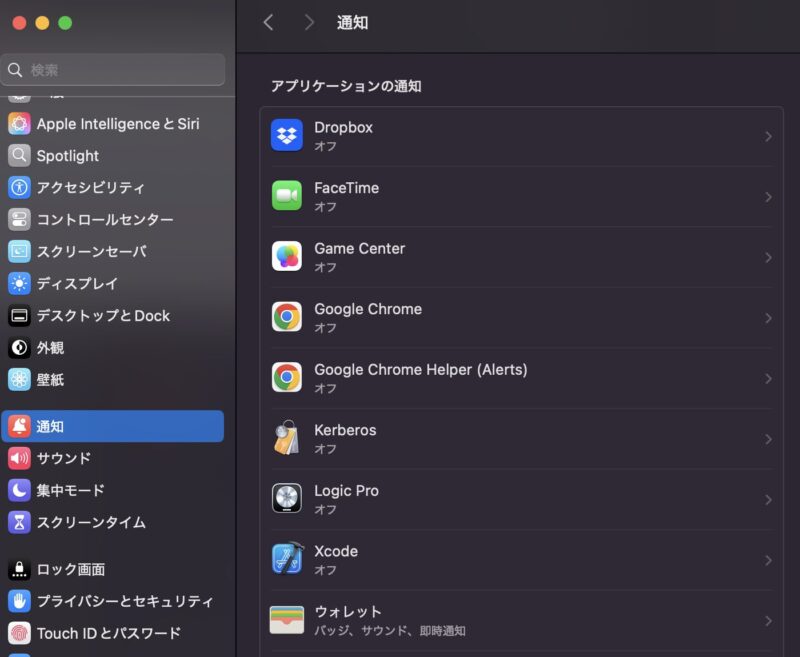Click the ウォレット wallet icon
This screenshot has height=657, width=800.
(x=287, y=620)
